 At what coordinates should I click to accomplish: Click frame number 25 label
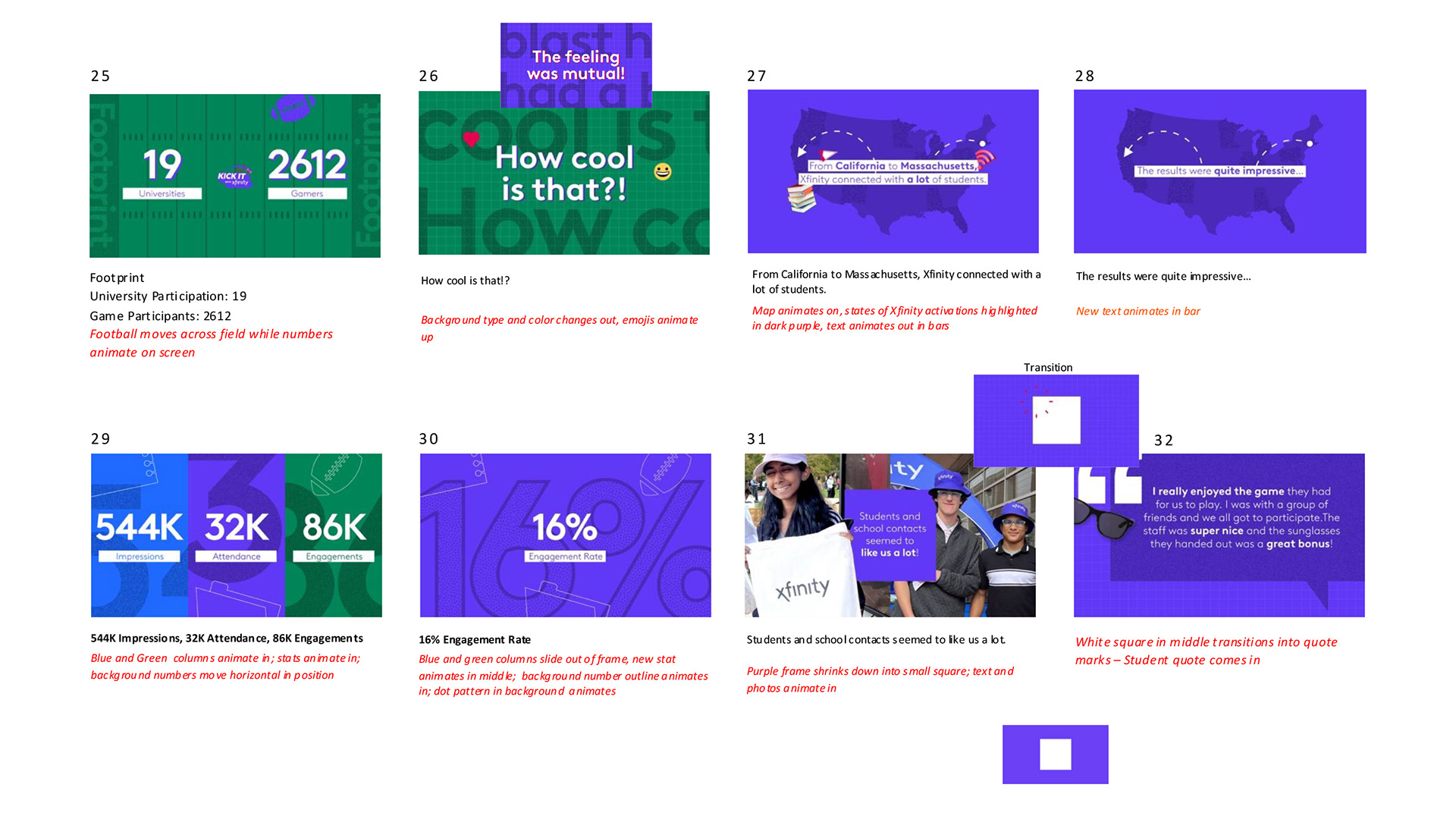100,76
